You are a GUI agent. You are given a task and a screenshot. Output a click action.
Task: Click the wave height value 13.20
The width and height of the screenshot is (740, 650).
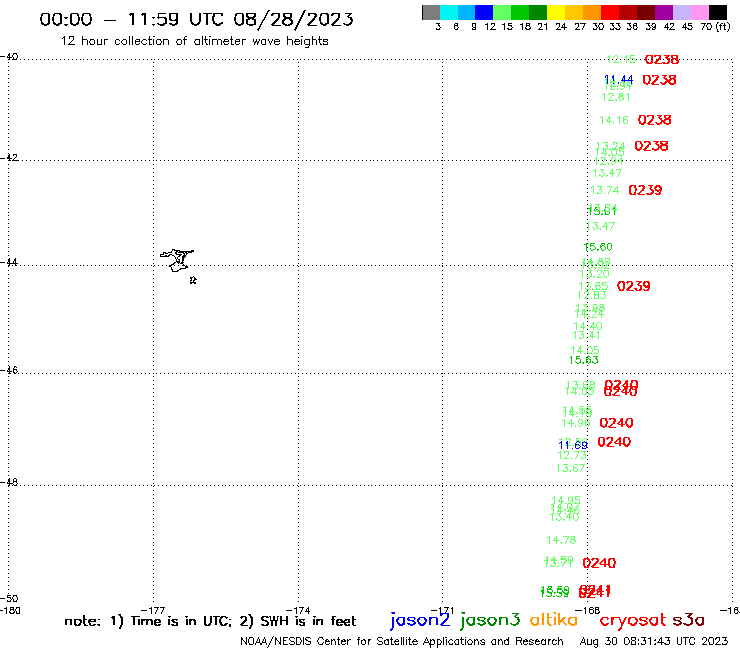pyautogui.click(x=595, y=274)
